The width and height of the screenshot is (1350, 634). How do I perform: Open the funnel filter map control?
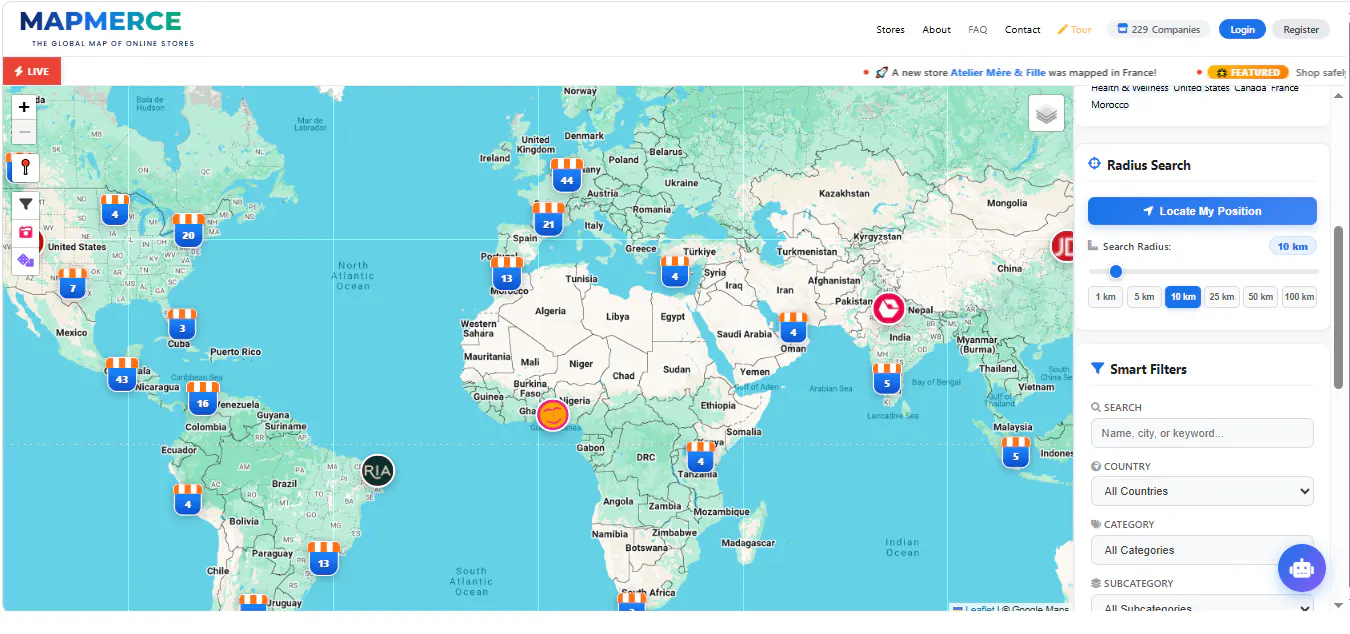25,204
